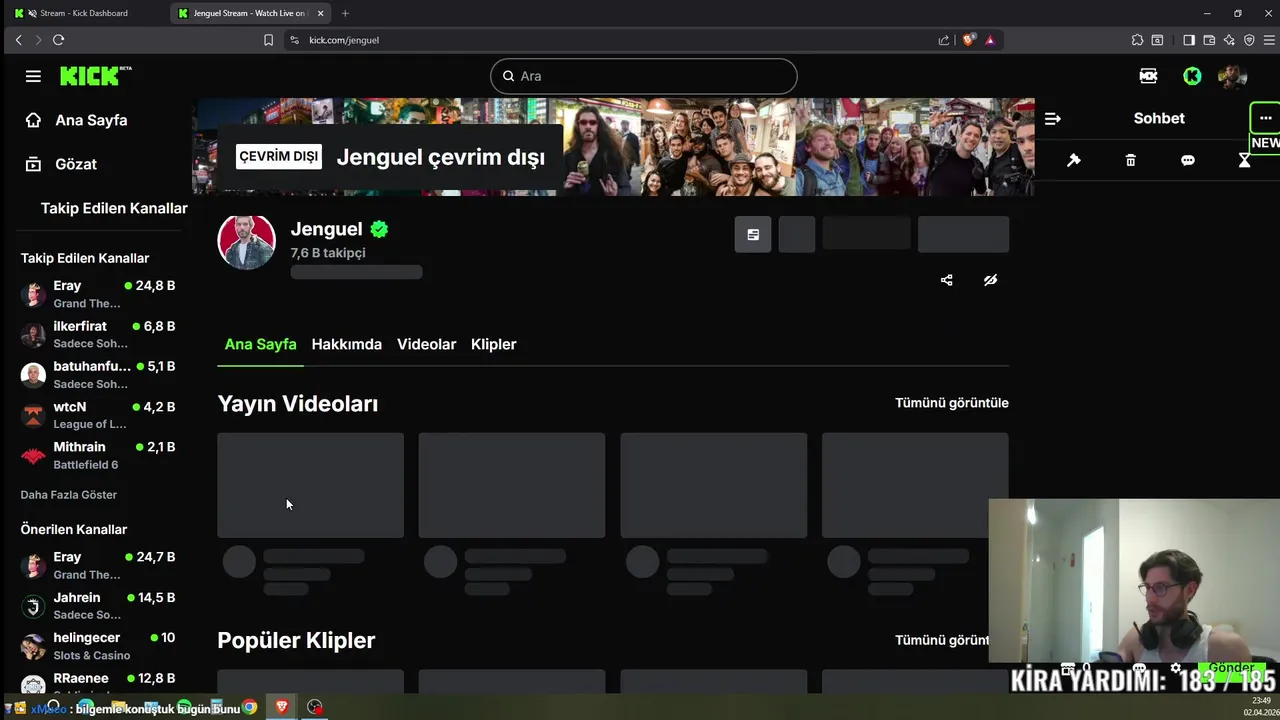Viewport: 1280px width, 720px height.
Task: Switch to the Videolar tab
Action: click(427, 344)
